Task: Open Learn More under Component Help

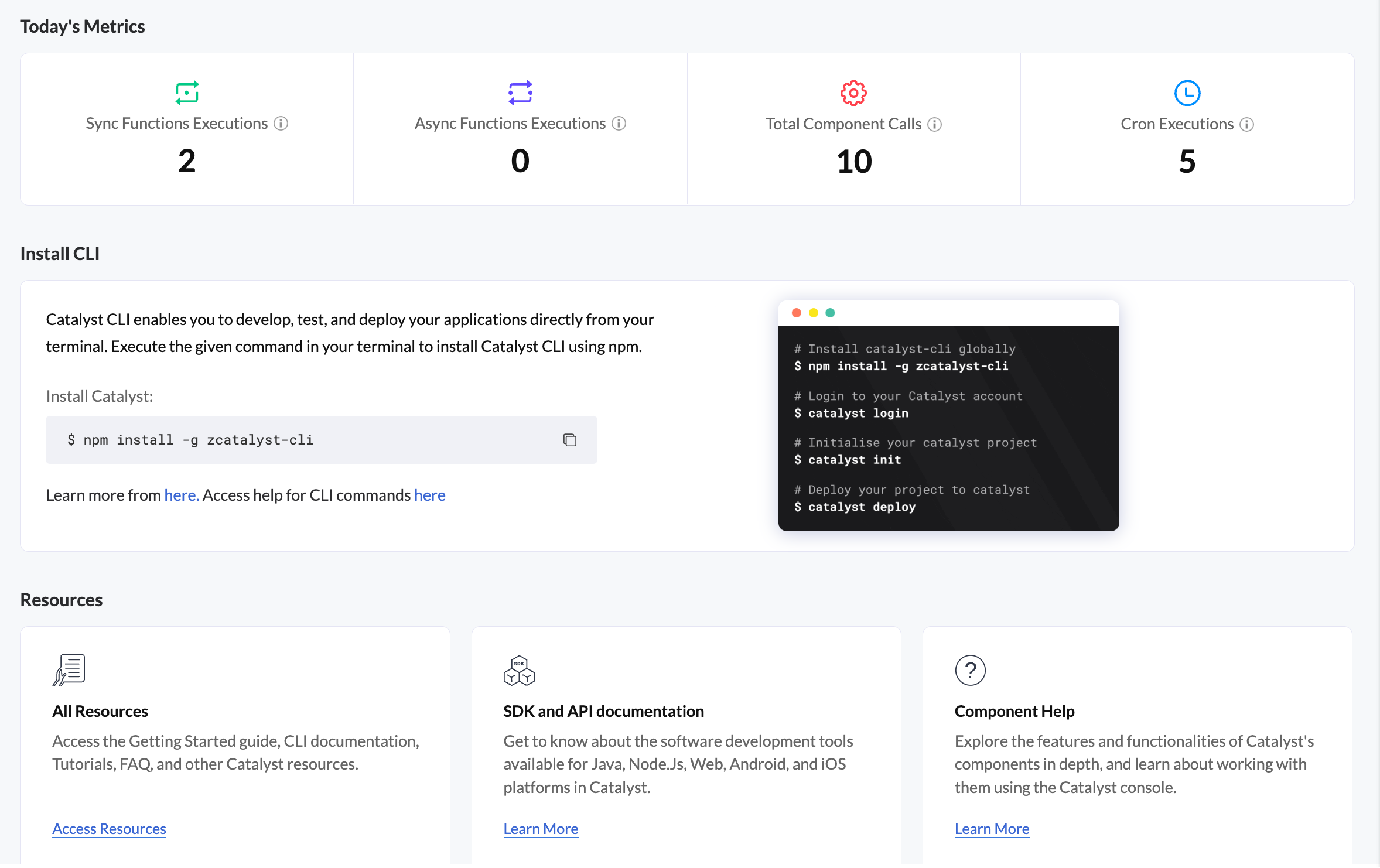Action: [992, 829]
